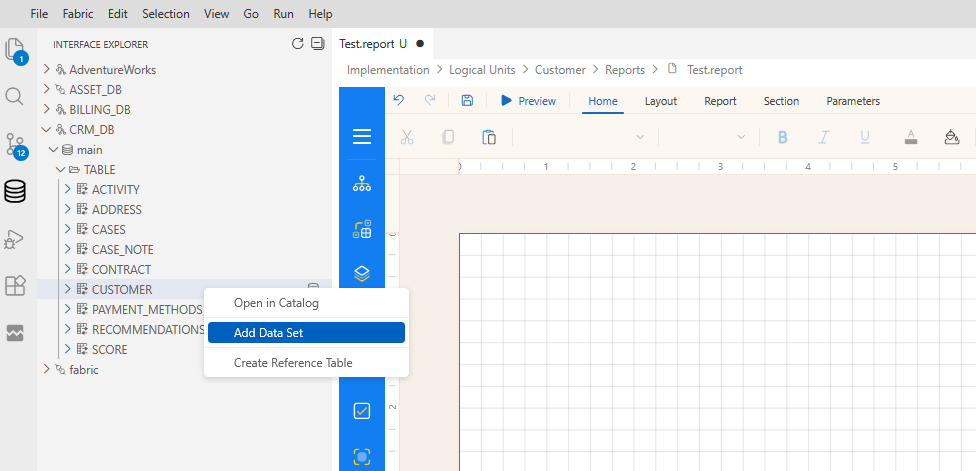976x471 pixels.
Task: Toggle Underline formatting
Action: [865, 137]
